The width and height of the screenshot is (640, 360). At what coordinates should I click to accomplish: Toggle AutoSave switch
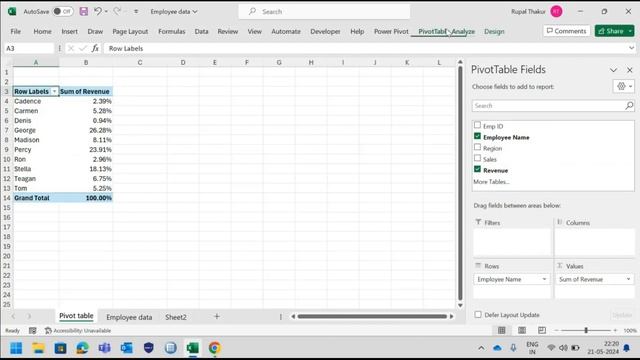(x=63, y=11)
